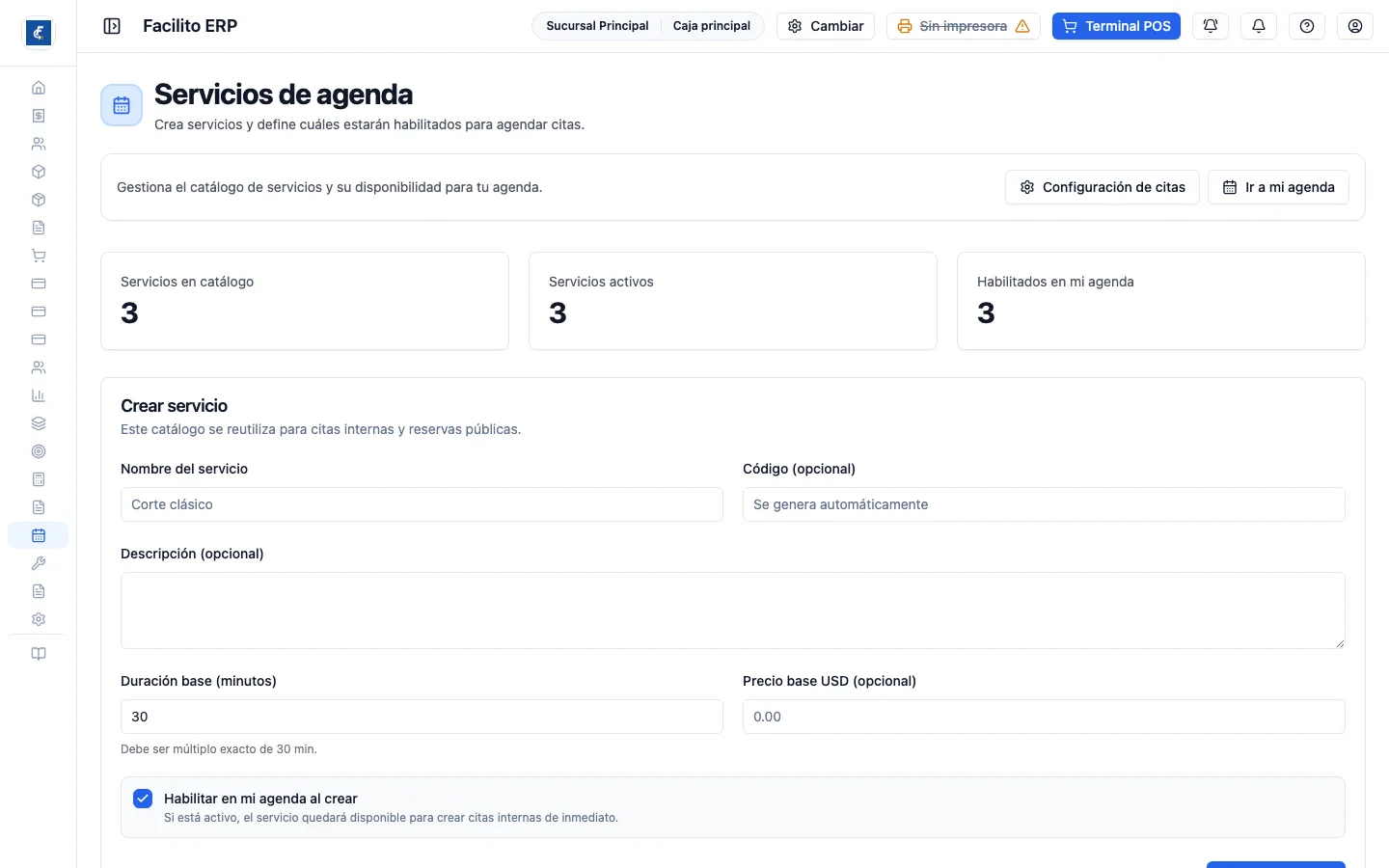Open the calculator icon in sidebar
The width and height of the screenshot is (1389, 868).
click(x=39, y=479)
